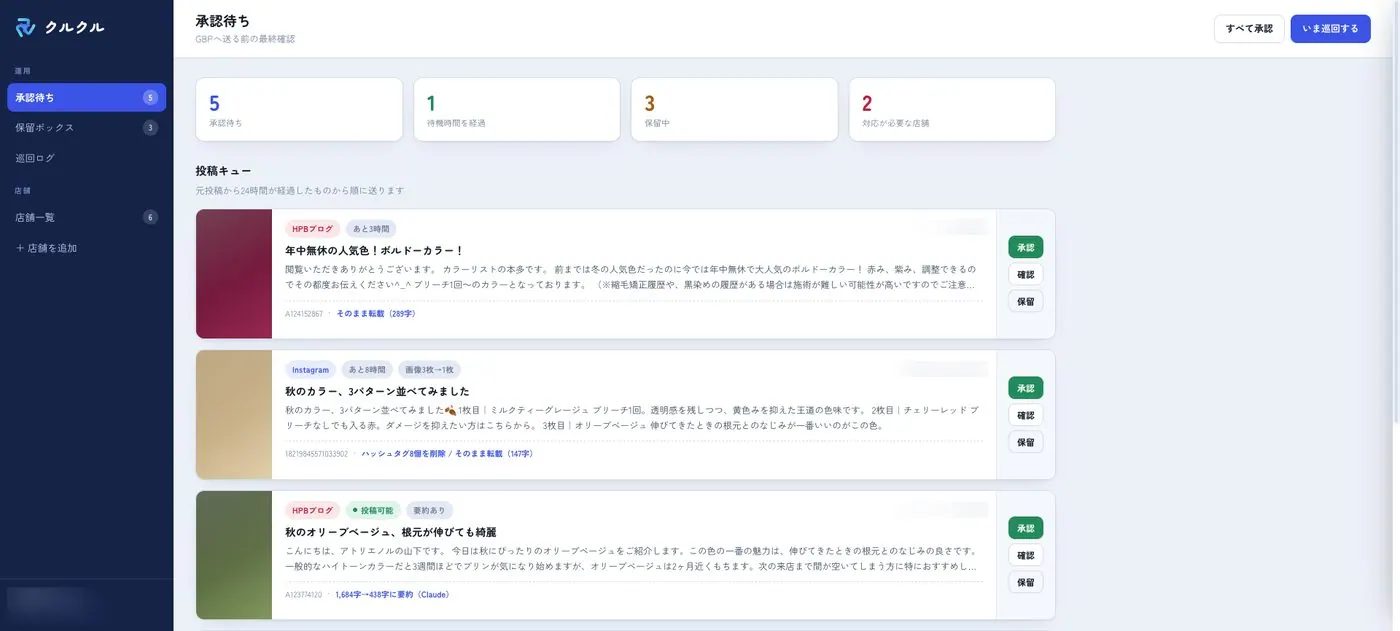Viewport: 1400px width, 631px height.
Task: Open the beige thumbnail of the Instagram post
Action: (234, 415)
